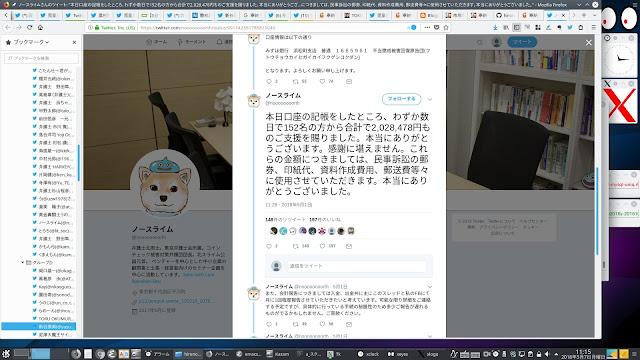Close the tweet overlay with the X
Image resolution: width=640 pixels, height=360 pixels.
(x=589, y=42)
